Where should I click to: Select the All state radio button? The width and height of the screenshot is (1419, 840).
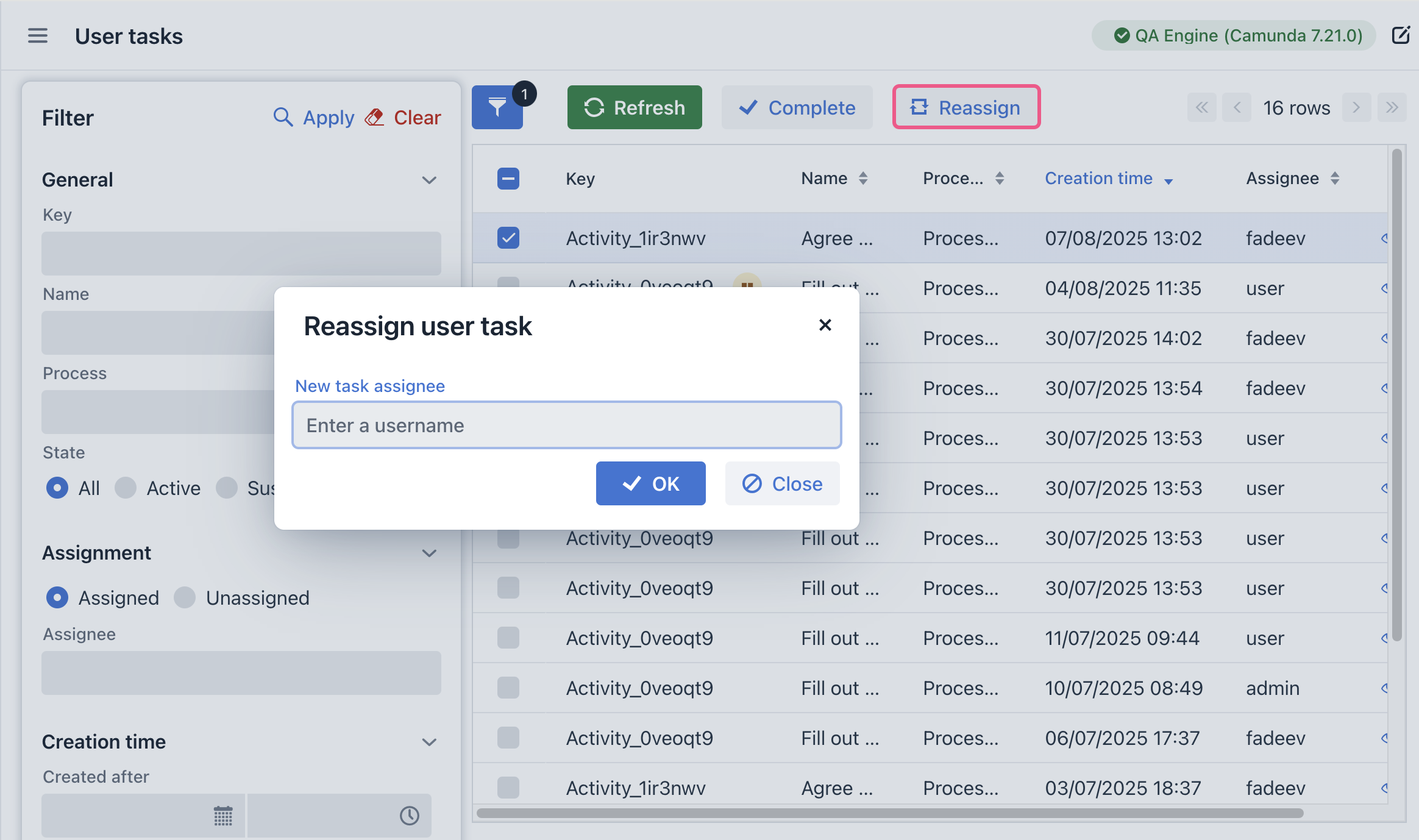point(57,488)
